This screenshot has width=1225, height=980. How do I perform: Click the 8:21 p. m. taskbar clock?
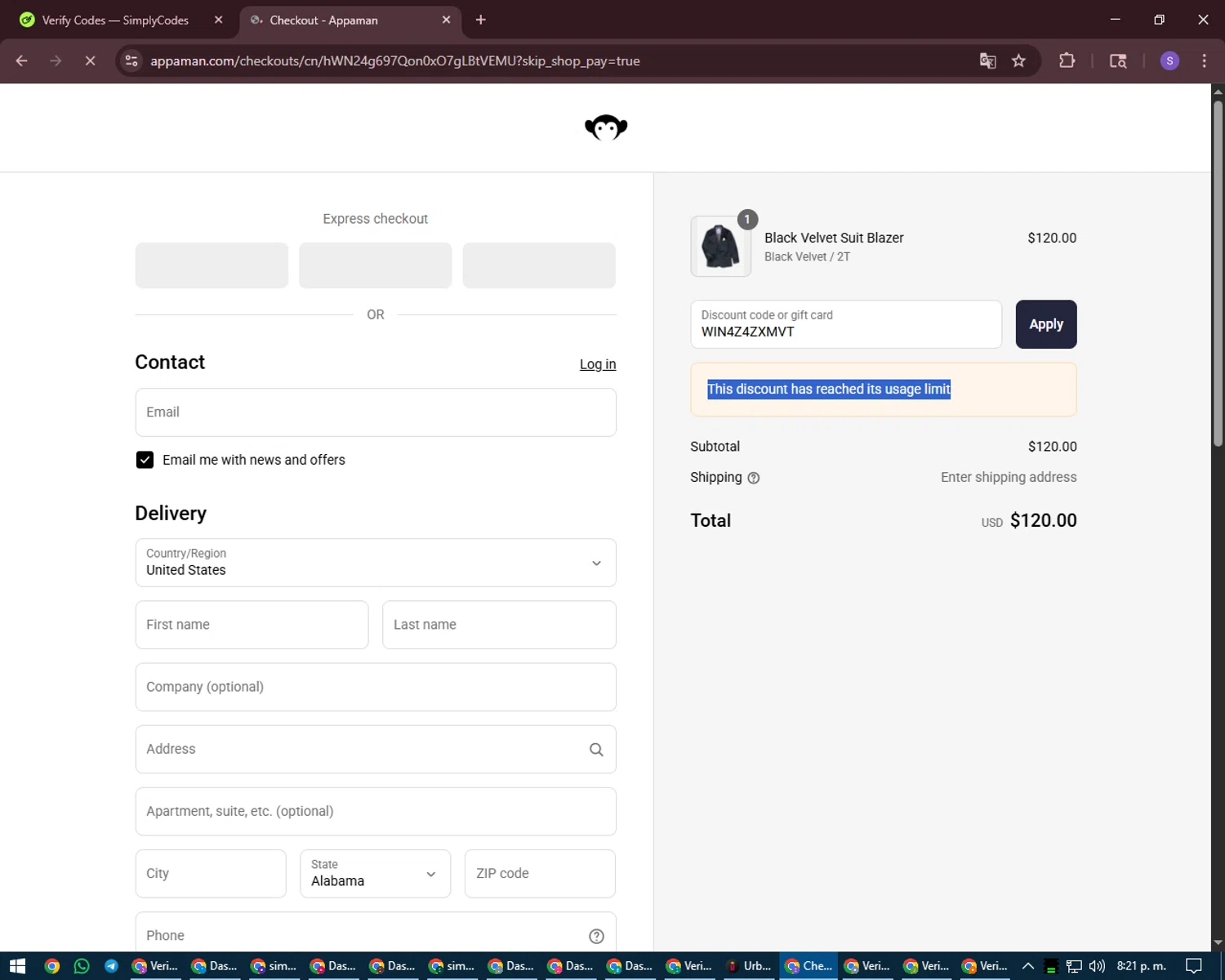1141,966
